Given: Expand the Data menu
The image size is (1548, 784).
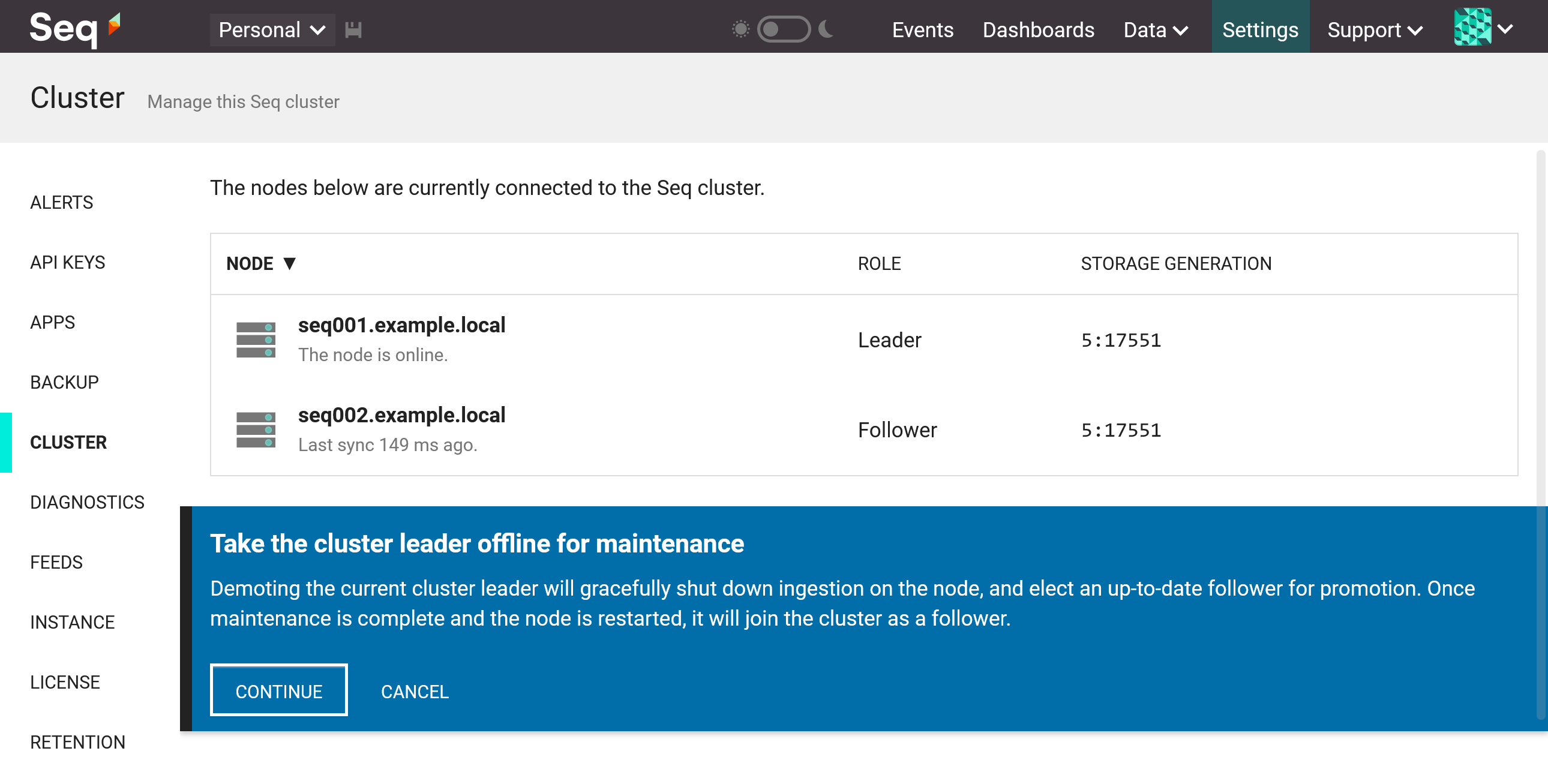Looking at the screenshot, I should pos(1155,30).
